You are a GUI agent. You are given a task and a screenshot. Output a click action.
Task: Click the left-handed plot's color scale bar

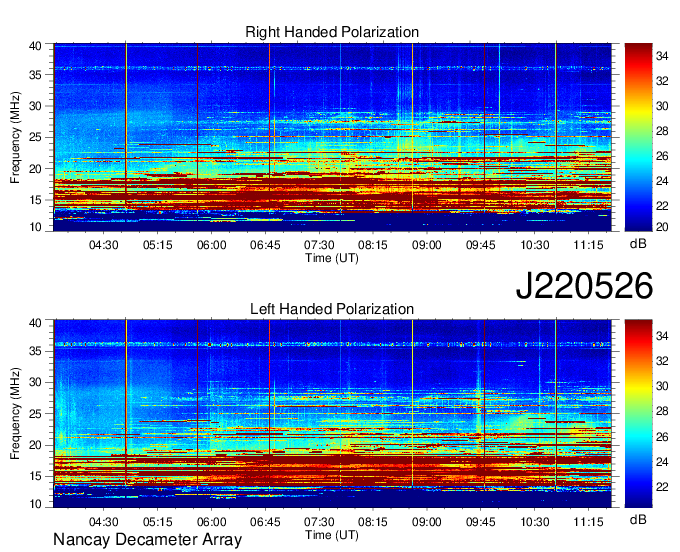coord(638,414)
